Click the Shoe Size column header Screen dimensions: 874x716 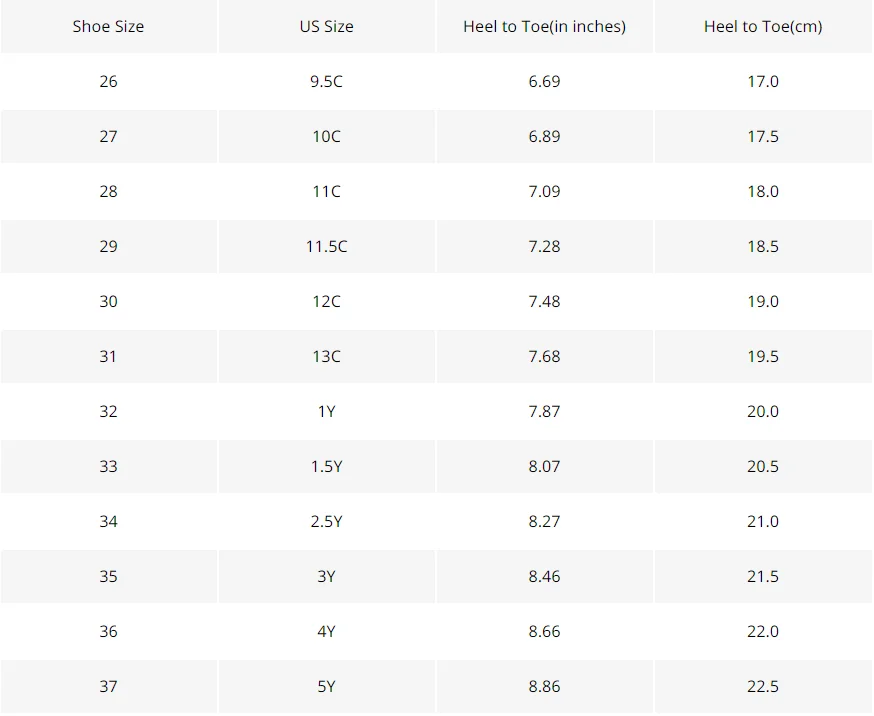tap(108, 26)
